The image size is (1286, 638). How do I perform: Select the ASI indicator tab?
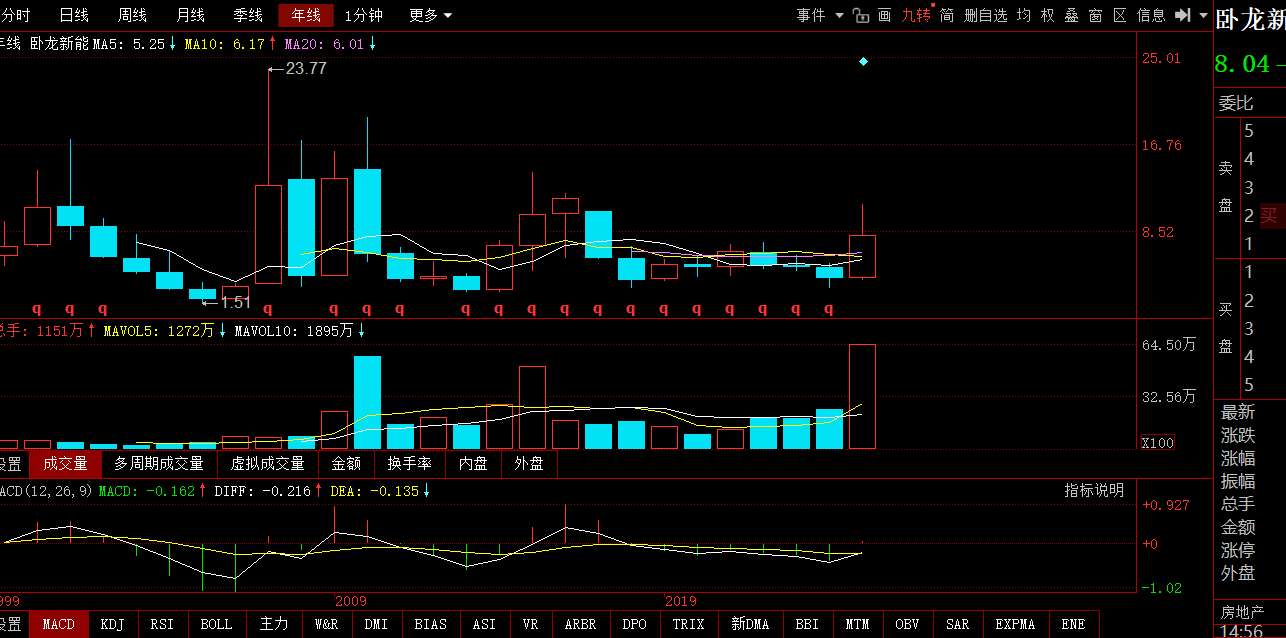(x=484, y=624)
